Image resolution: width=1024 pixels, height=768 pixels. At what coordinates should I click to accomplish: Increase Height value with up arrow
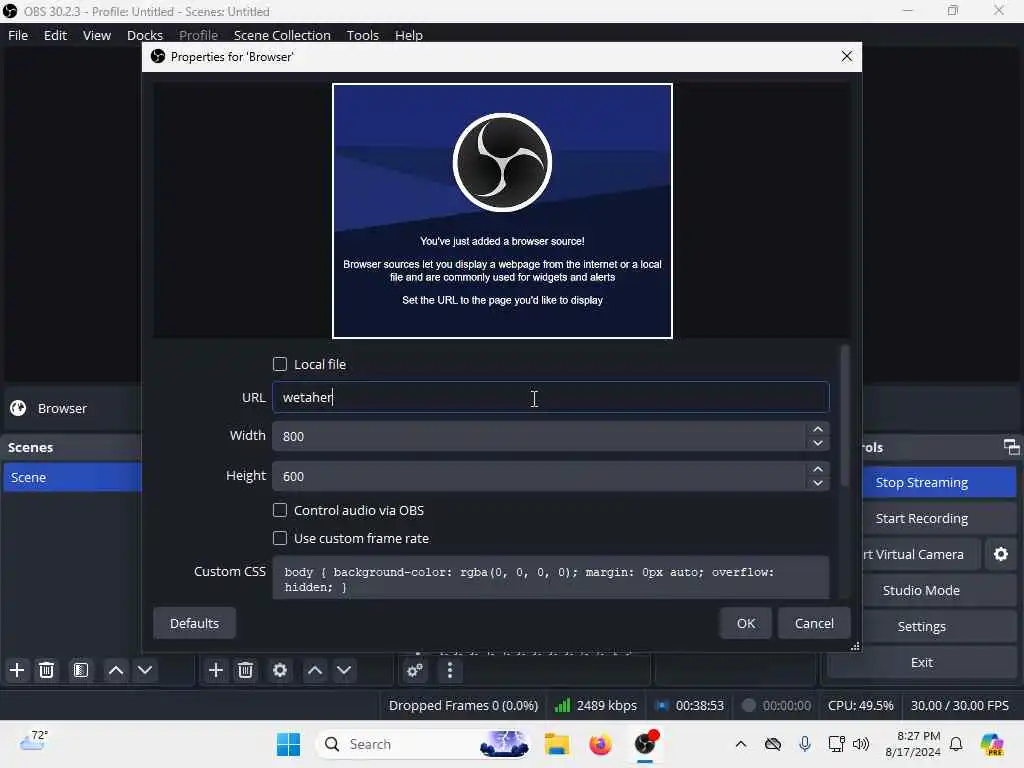(x=818, y=469)
